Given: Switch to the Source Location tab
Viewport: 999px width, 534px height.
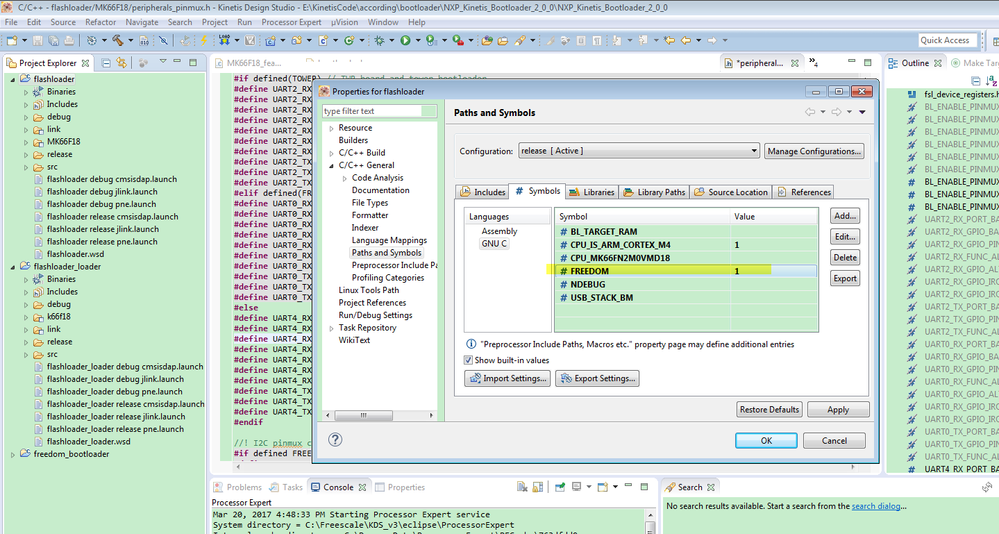Looking at the screenshot, I should [x=731, y=192].
